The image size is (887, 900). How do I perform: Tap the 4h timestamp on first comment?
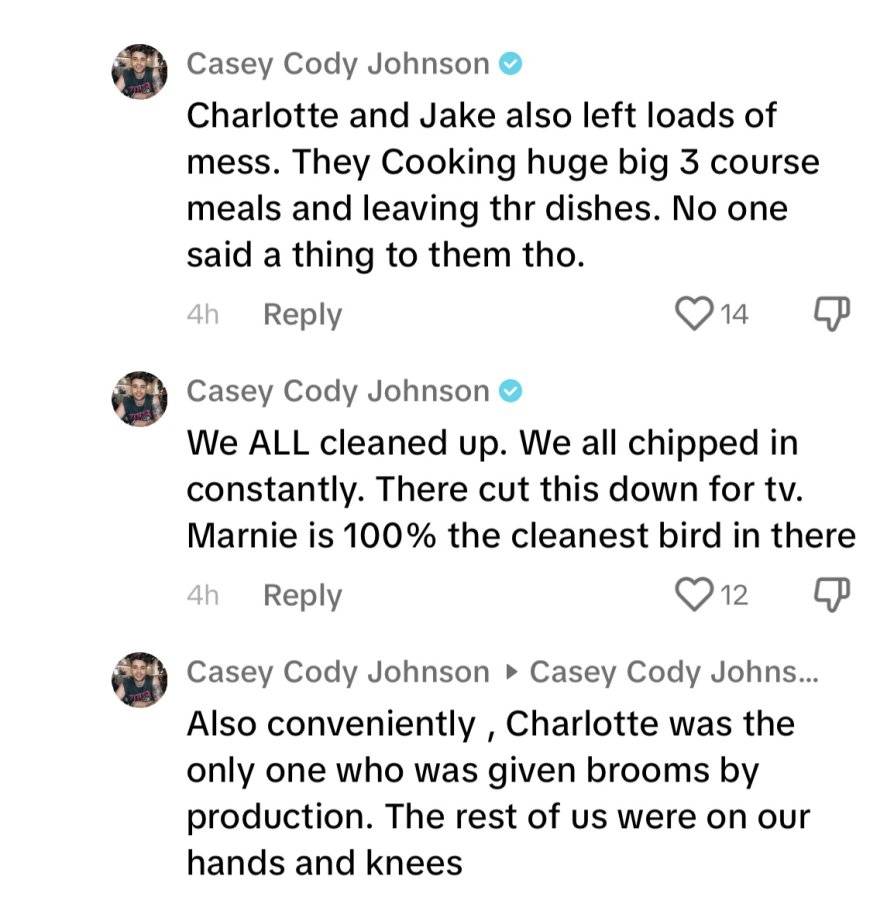(203, 315)
